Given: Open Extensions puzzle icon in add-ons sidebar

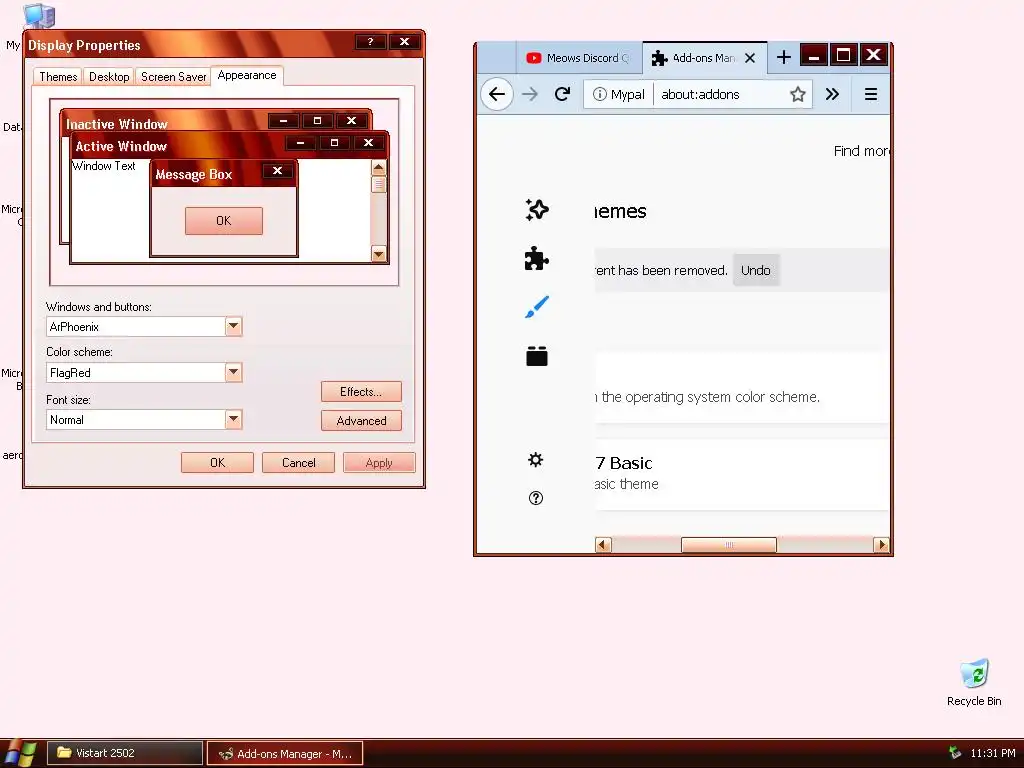Looking at the screenshot, I should pyautogui.click(x=537, y=259).
